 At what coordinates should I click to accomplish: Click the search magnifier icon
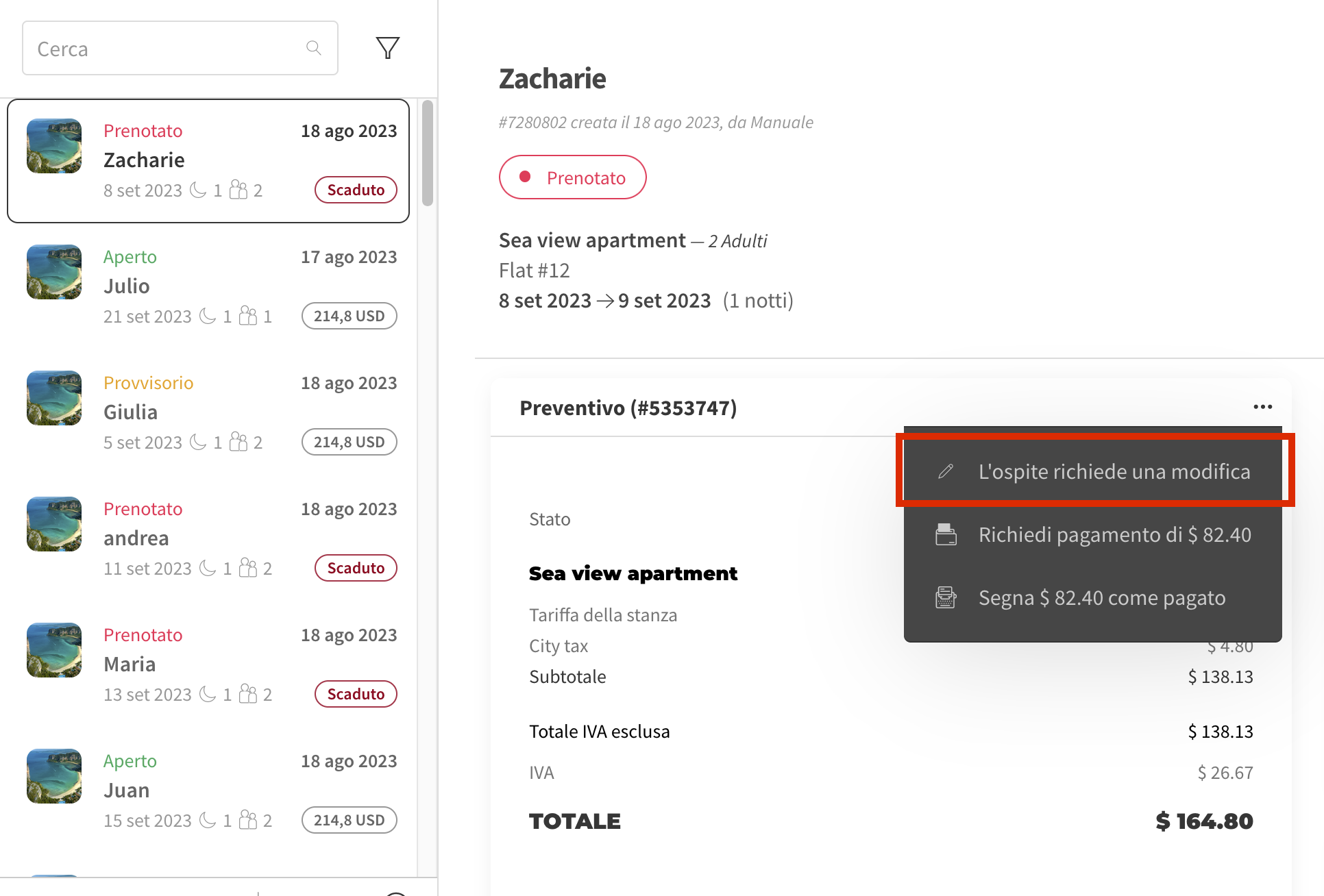[313, 47]
